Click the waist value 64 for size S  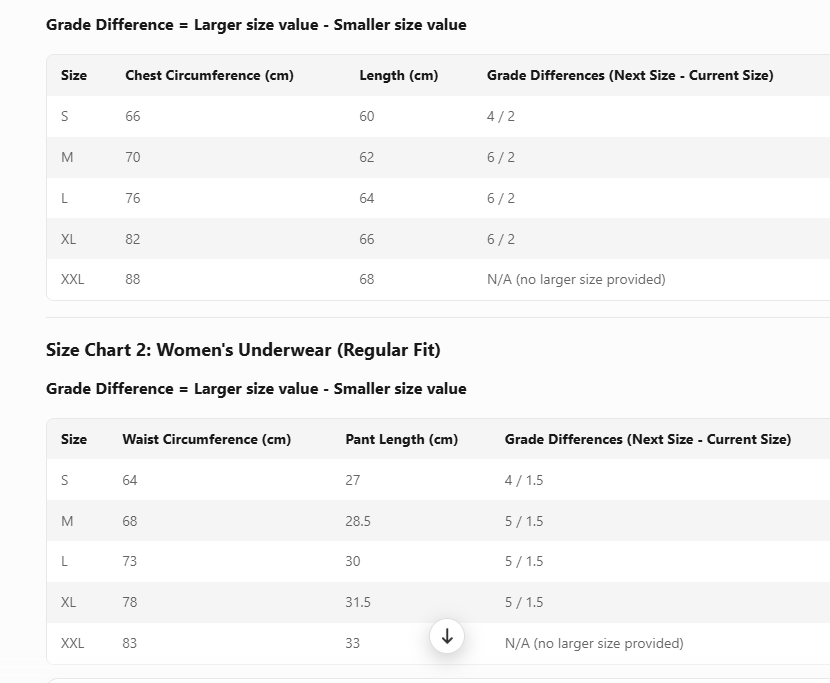[x=130, y=480]
